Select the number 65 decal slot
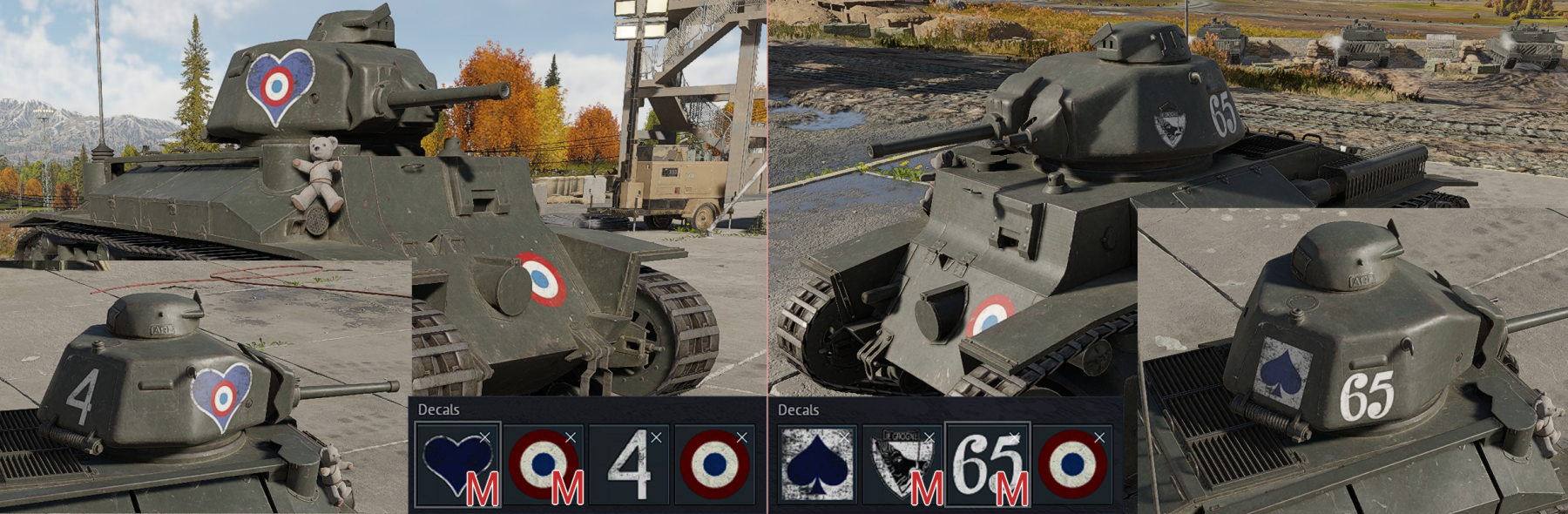The height and width of the screenshot is (514, 1568). pyautogui.click(x=987, y=464)
